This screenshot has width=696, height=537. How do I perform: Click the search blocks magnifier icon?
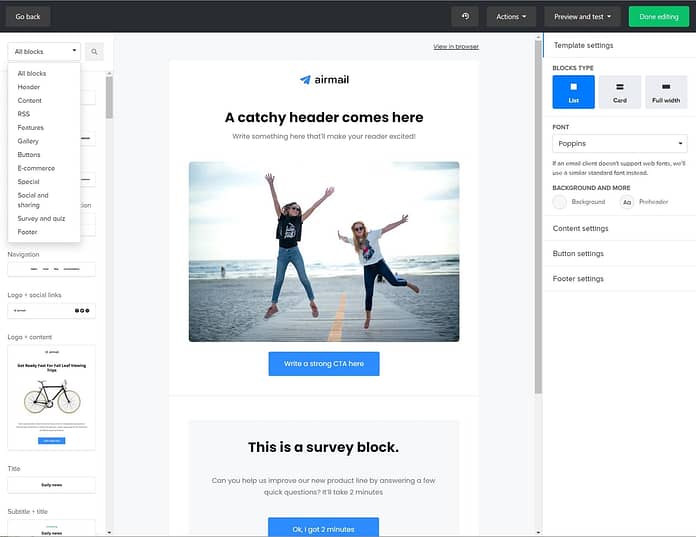pyautogui.click(x=94, y=51)
